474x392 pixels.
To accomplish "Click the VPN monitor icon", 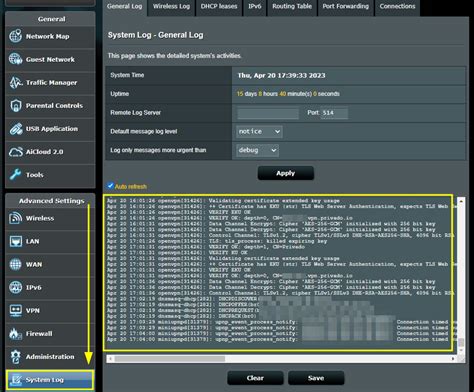I will pos(15,310).
